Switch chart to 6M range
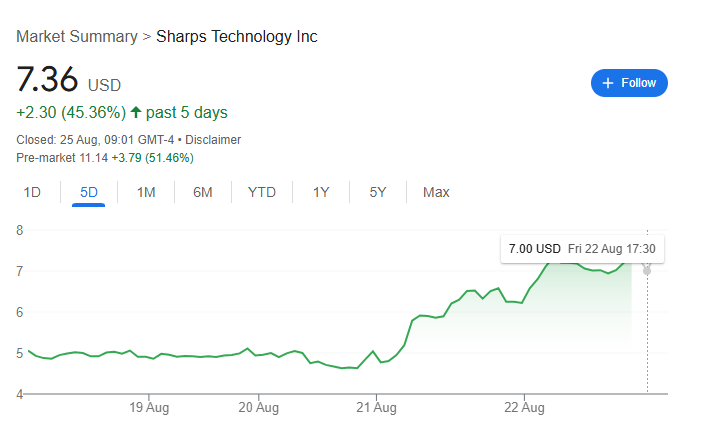Viewport: 720px width, 434px height. 203,192
